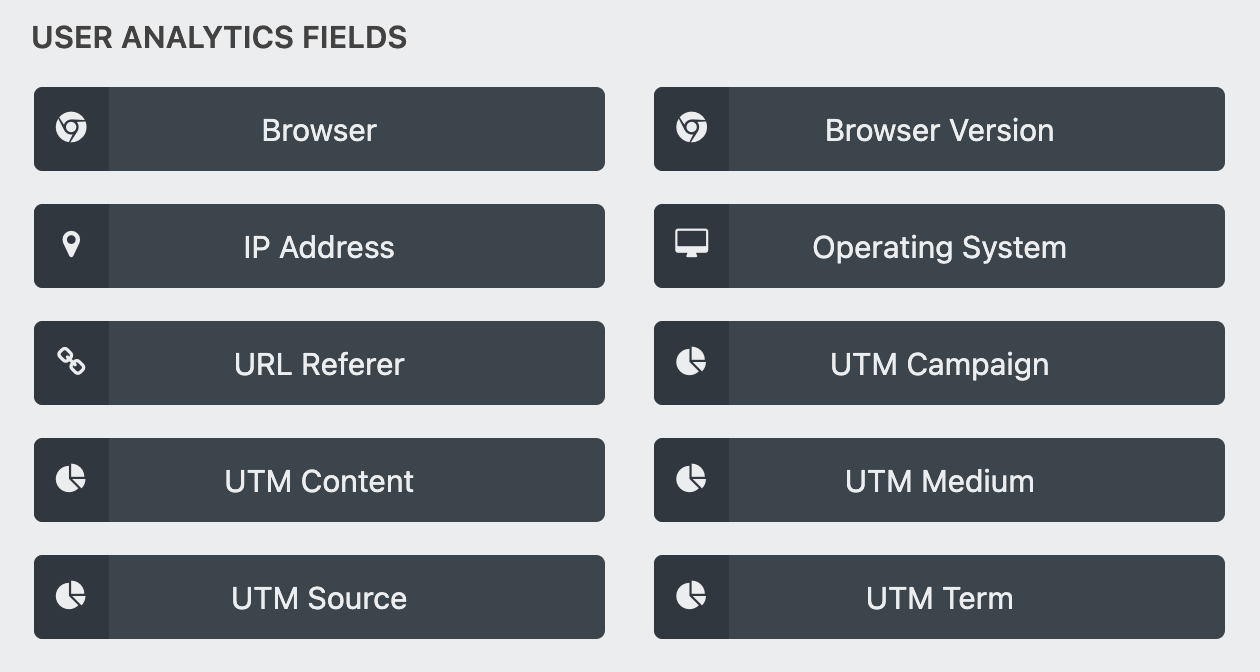1260x672 pixels.
Task: Click the pie chart icon on UTM Content
Action: point(71,480)
